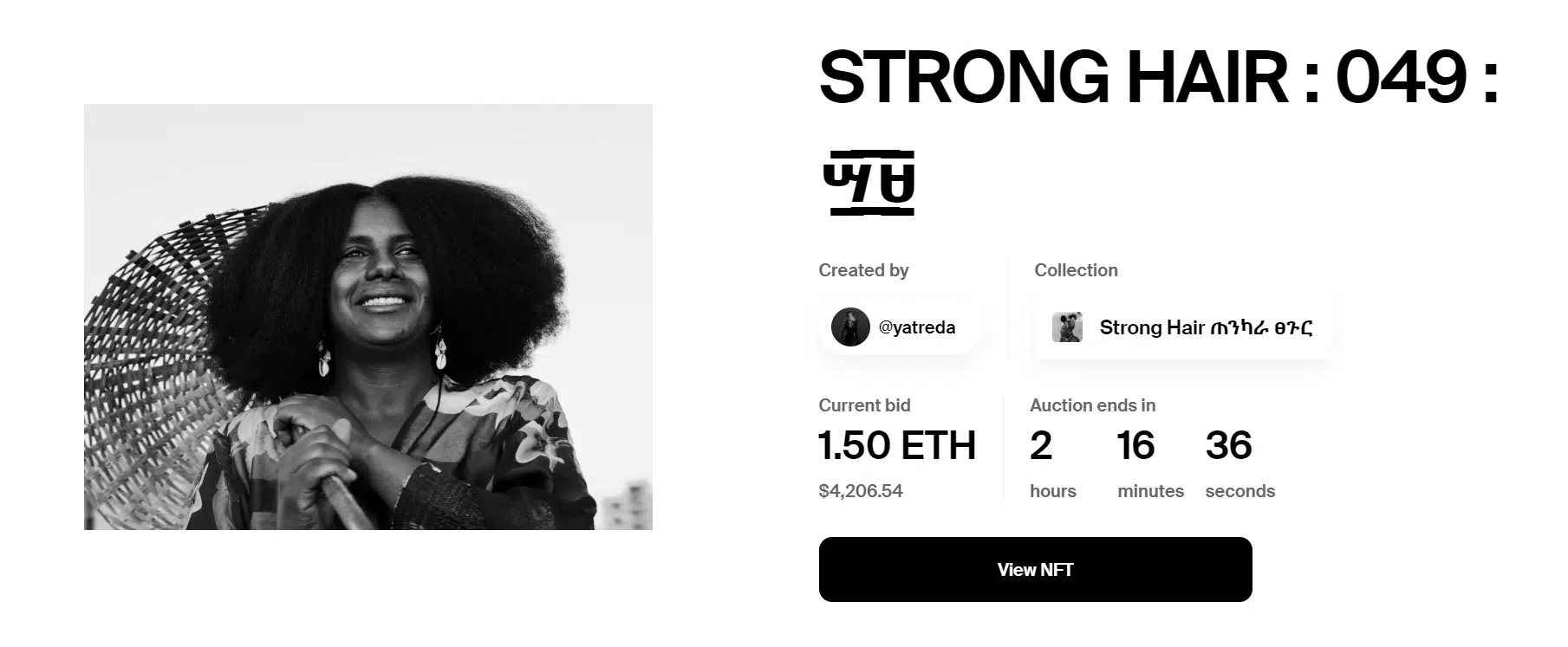
Task: Click the View NFT button
Action: coord(1035,570)
